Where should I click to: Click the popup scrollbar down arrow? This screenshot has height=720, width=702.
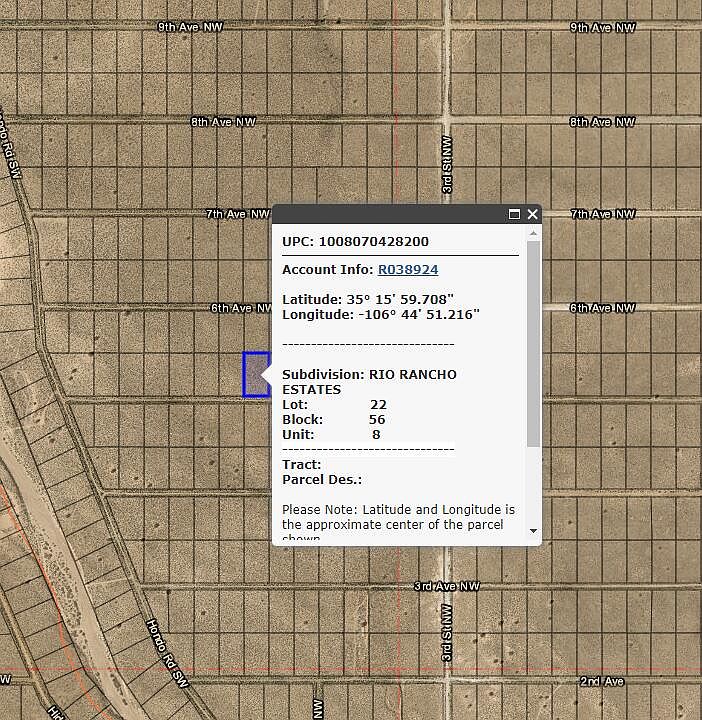point(533,531)
